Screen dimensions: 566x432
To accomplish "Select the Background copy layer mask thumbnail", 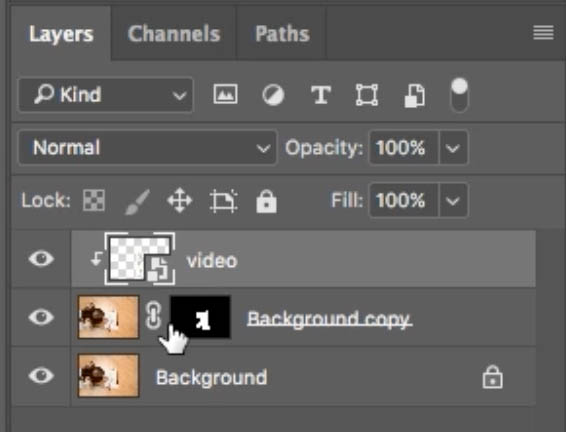I will pyautogui.click(x=200, y=318).
